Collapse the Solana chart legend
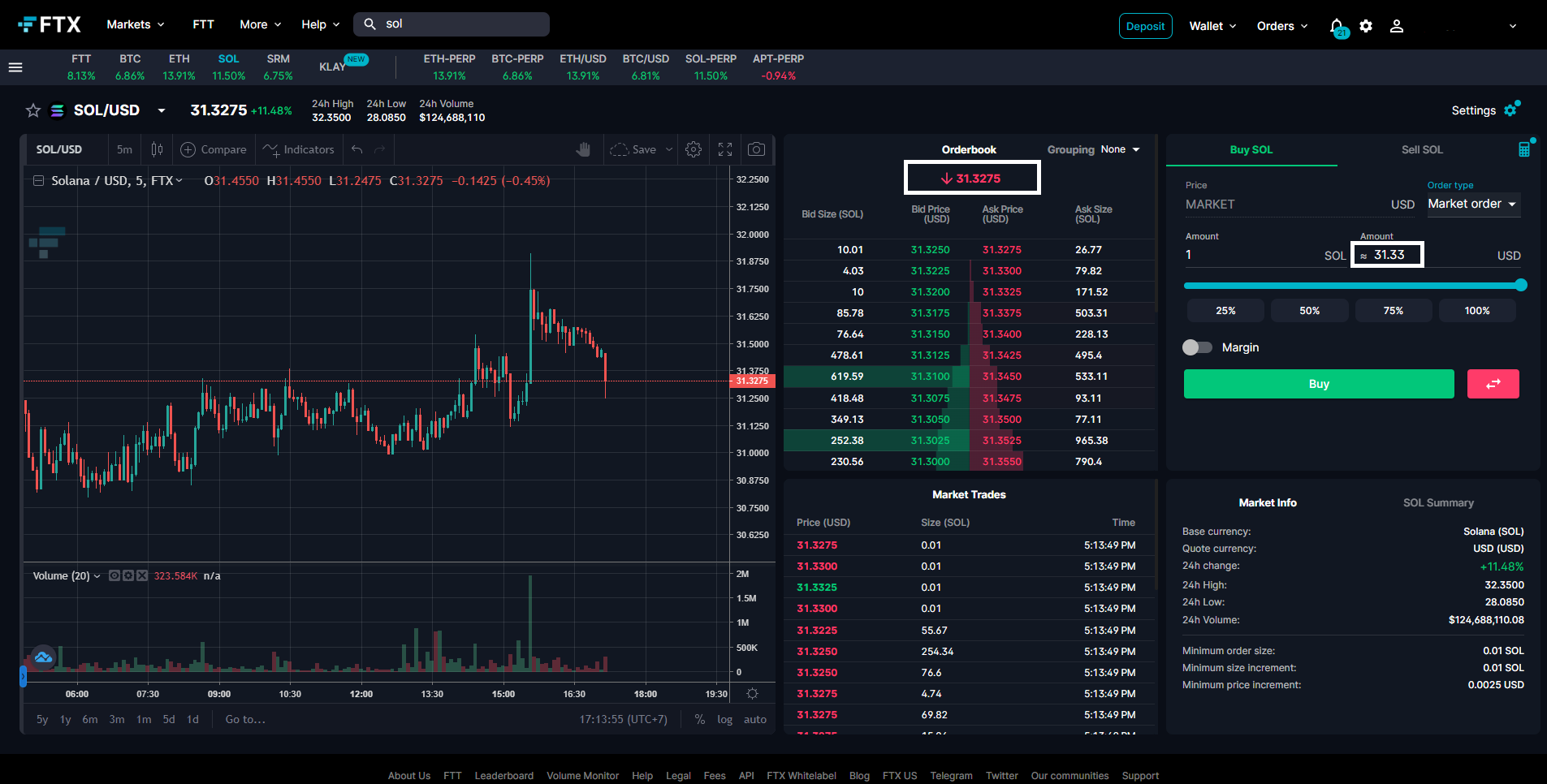The width and height of the screenshot is (1547, 784). coord(38,180)
